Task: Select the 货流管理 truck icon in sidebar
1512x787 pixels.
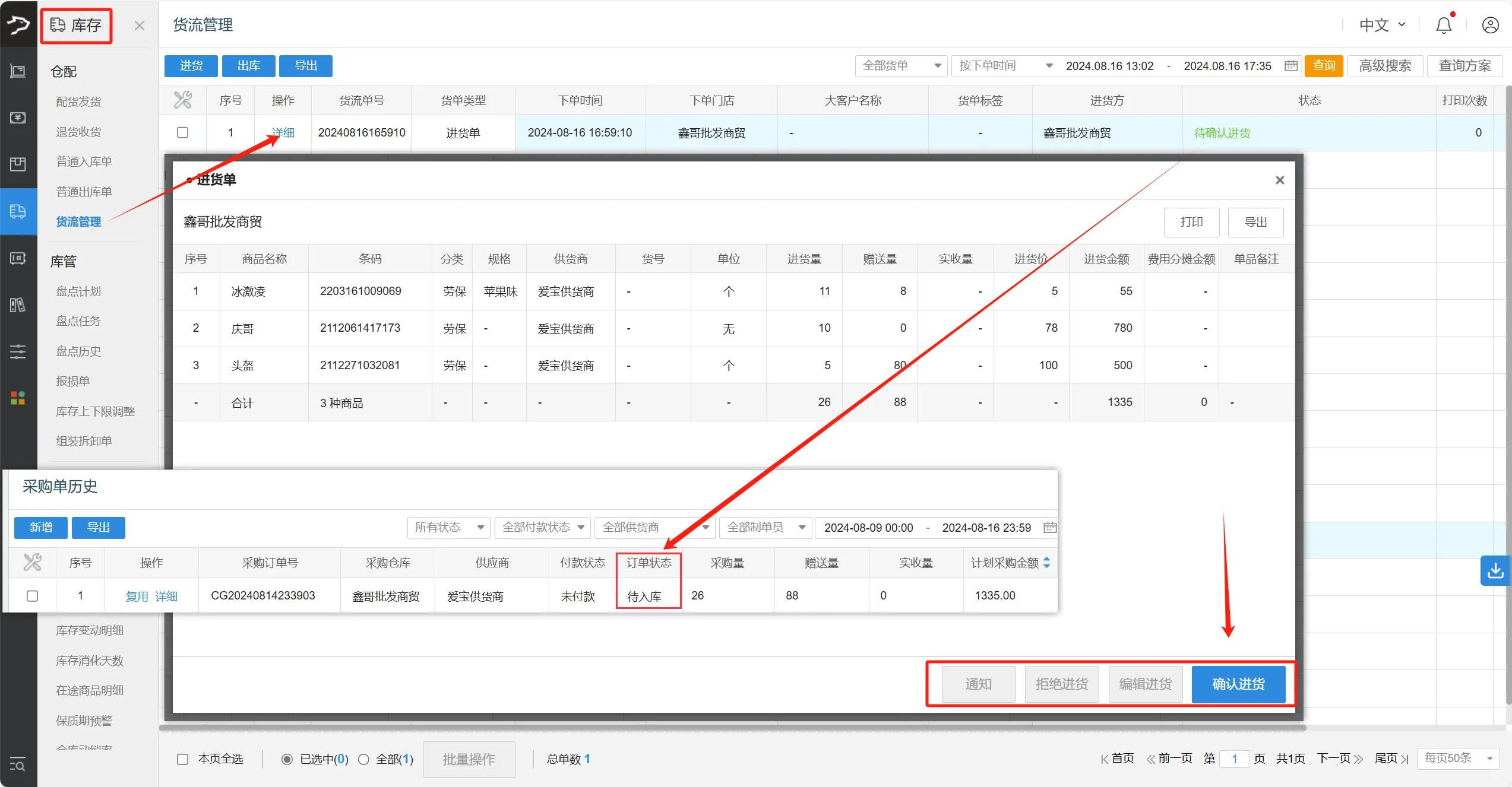Action: (18, 211)
